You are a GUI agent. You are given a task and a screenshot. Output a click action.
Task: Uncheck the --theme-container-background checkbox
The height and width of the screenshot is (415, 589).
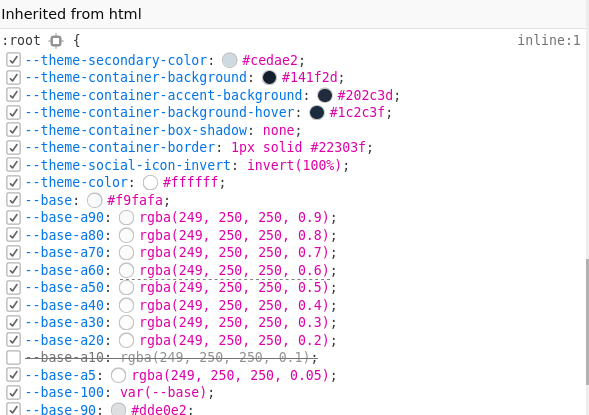click(14, 78)
